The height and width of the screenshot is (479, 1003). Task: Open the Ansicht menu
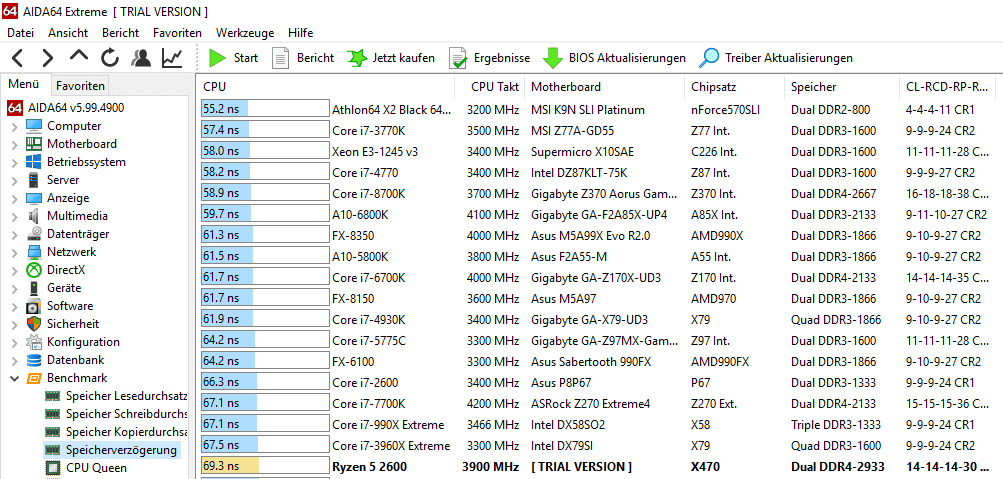[68, 33]
